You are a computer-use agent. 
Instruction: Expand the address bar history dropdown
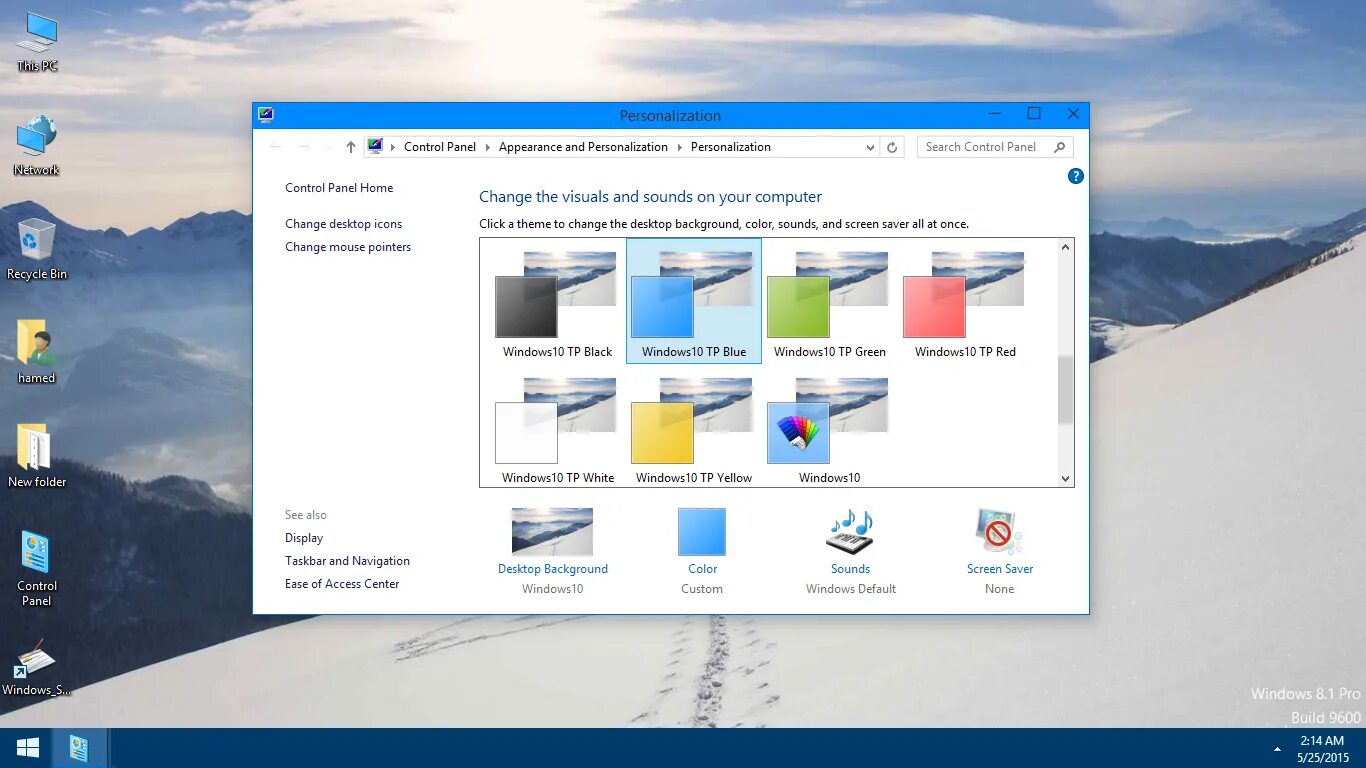coord(870,147)
